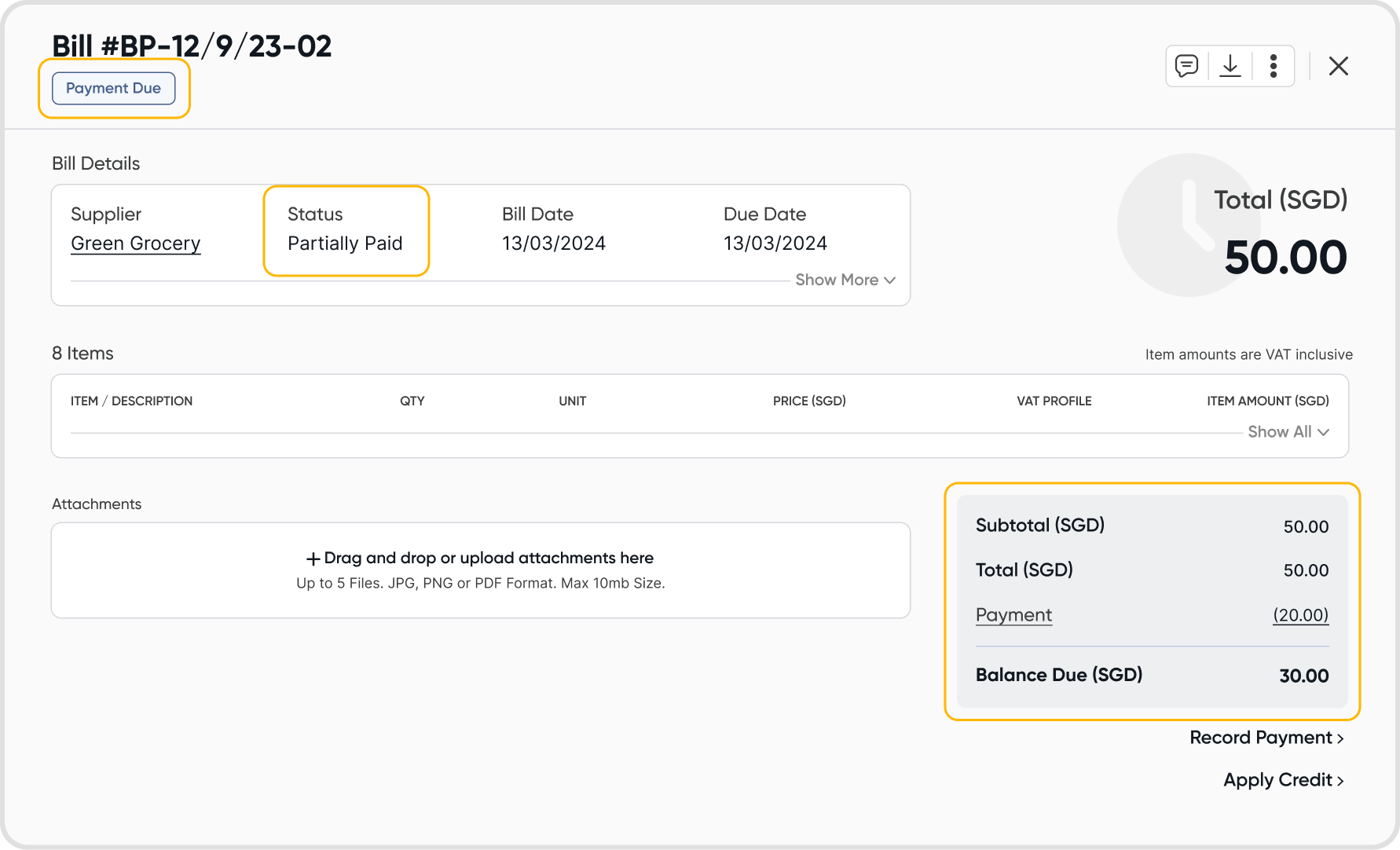Image resolution: width=1400 pixels, height=850 pixels.
Task: Open the Green Grocery supplier link
Action: (x=136, y=244)
